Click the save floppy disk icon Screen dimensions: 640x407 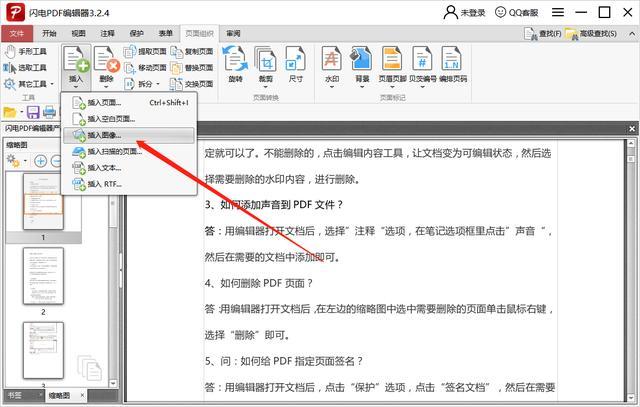point(33,112)
